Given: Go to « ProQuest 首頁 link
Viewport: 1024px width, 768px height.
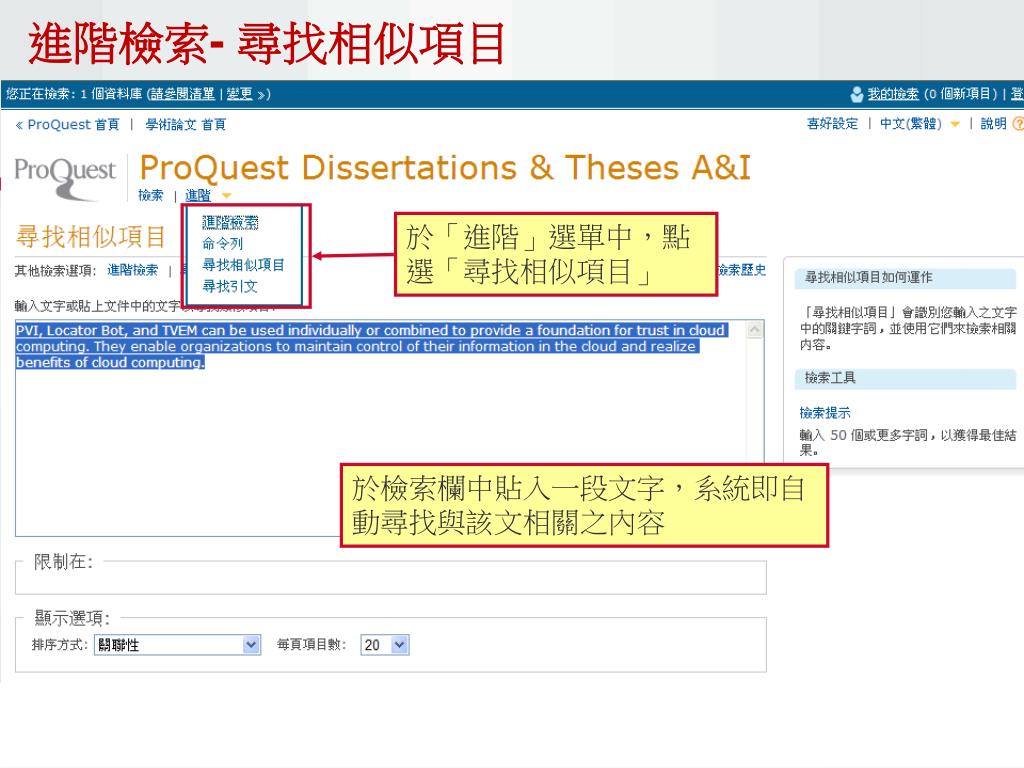Looking at the screenshot, I should click(x=67, y=124).
